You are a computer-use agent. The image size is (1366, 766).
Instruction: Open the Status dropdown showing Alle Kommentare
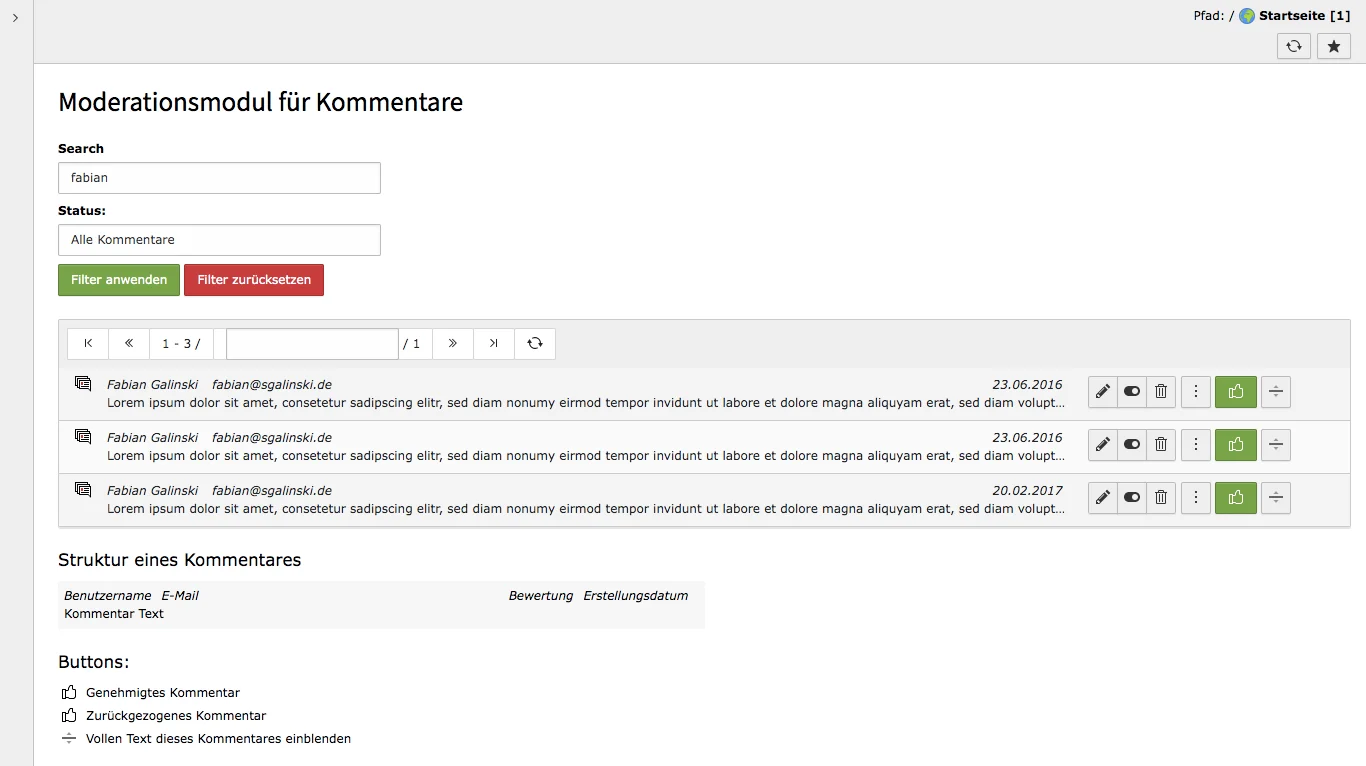219,240
